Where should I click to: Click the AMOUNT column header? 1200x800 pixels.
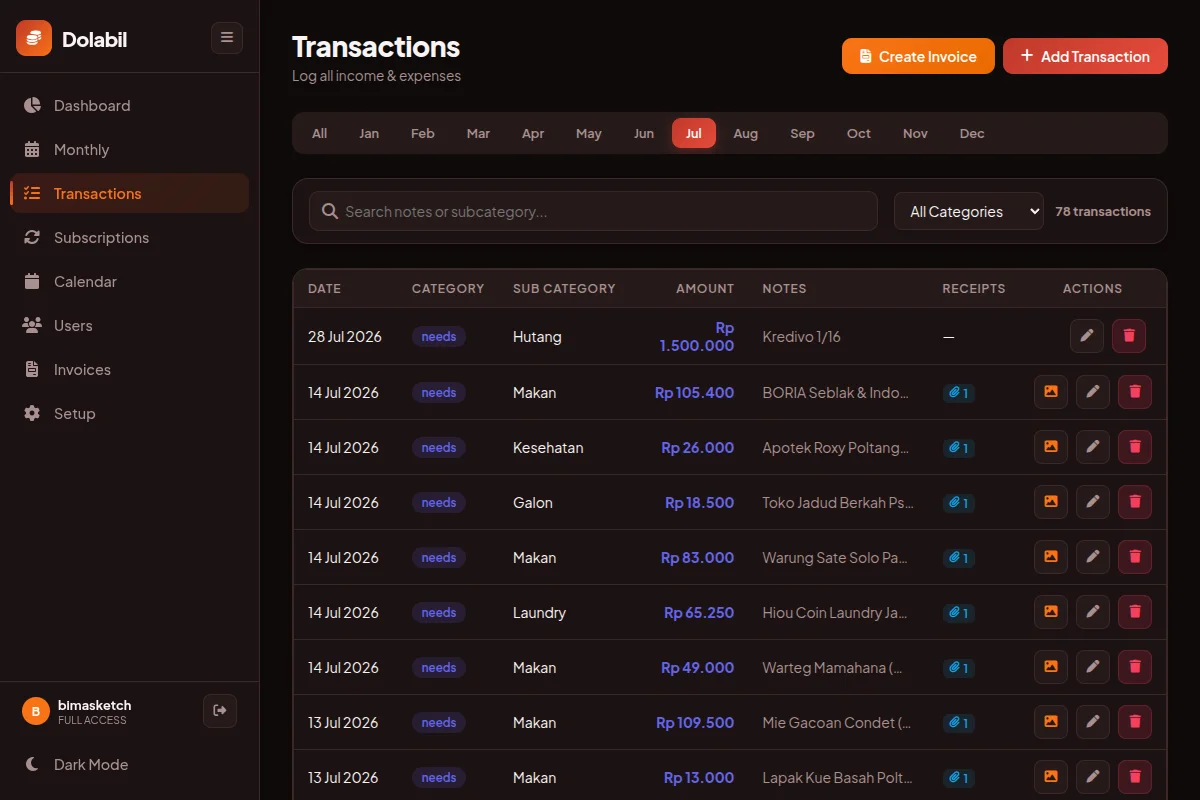point(705,288)
